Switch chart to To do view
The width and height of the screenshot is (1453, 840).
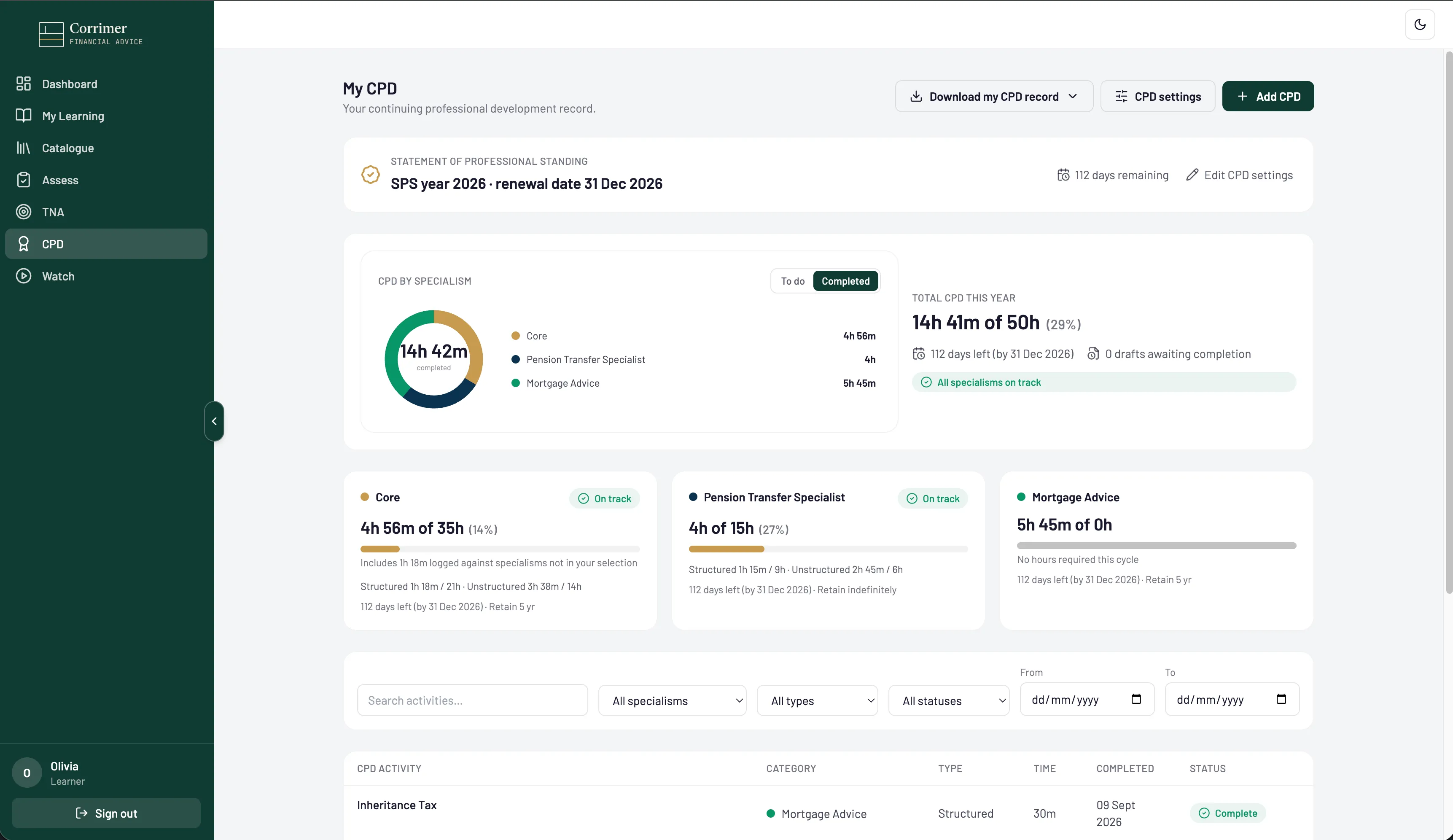[793, 281]
